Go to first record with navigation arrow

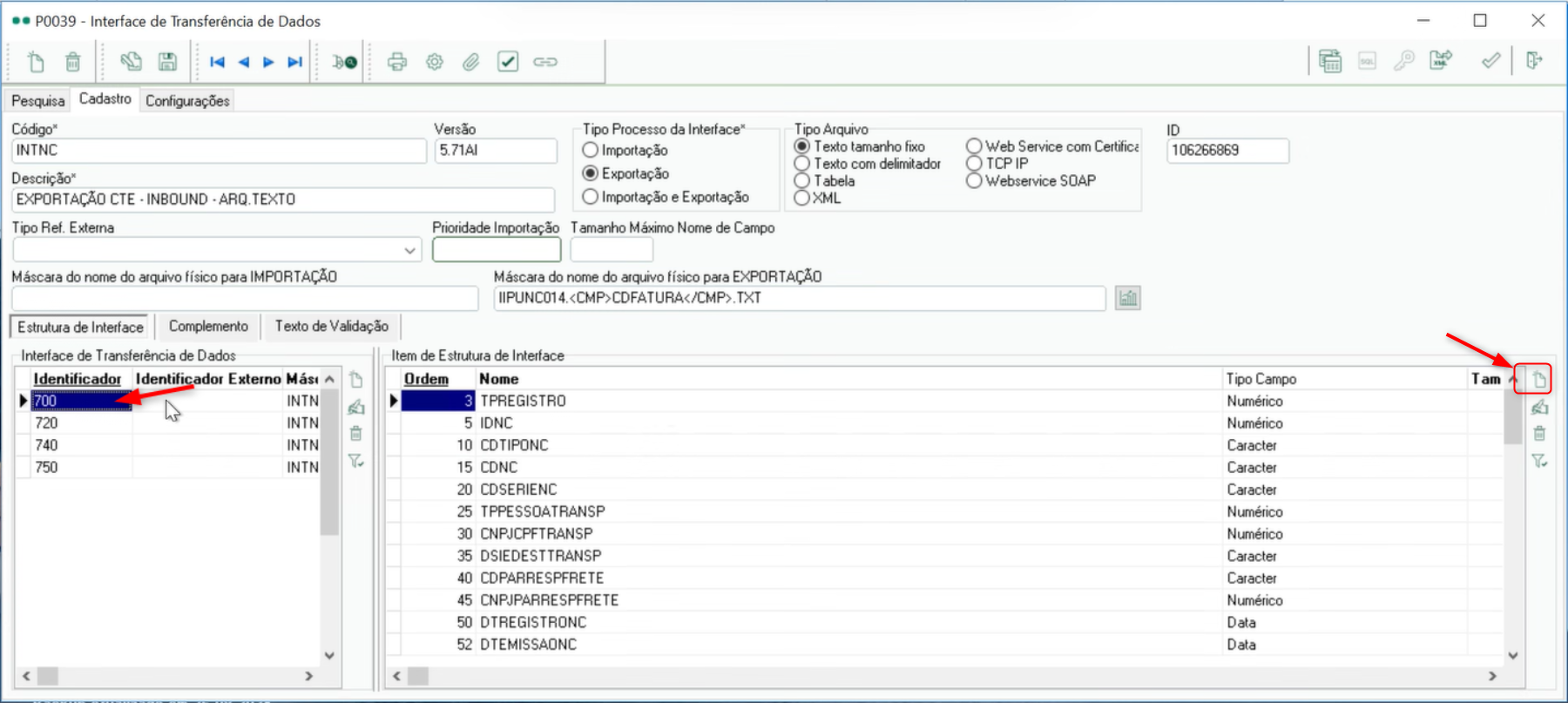click(217, 62)
